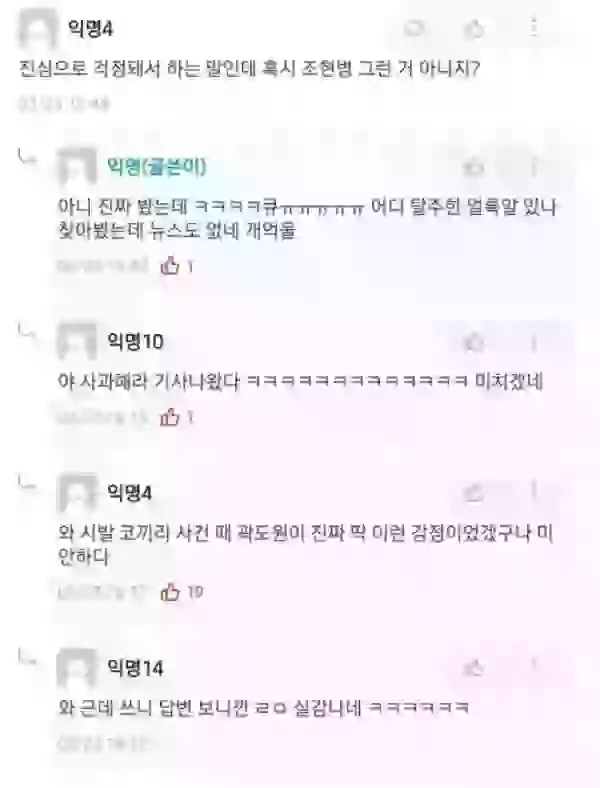Like 익명10 reply using faded thumb icon
This screenshot has width=600, height=788.
(x=473, y=343)
